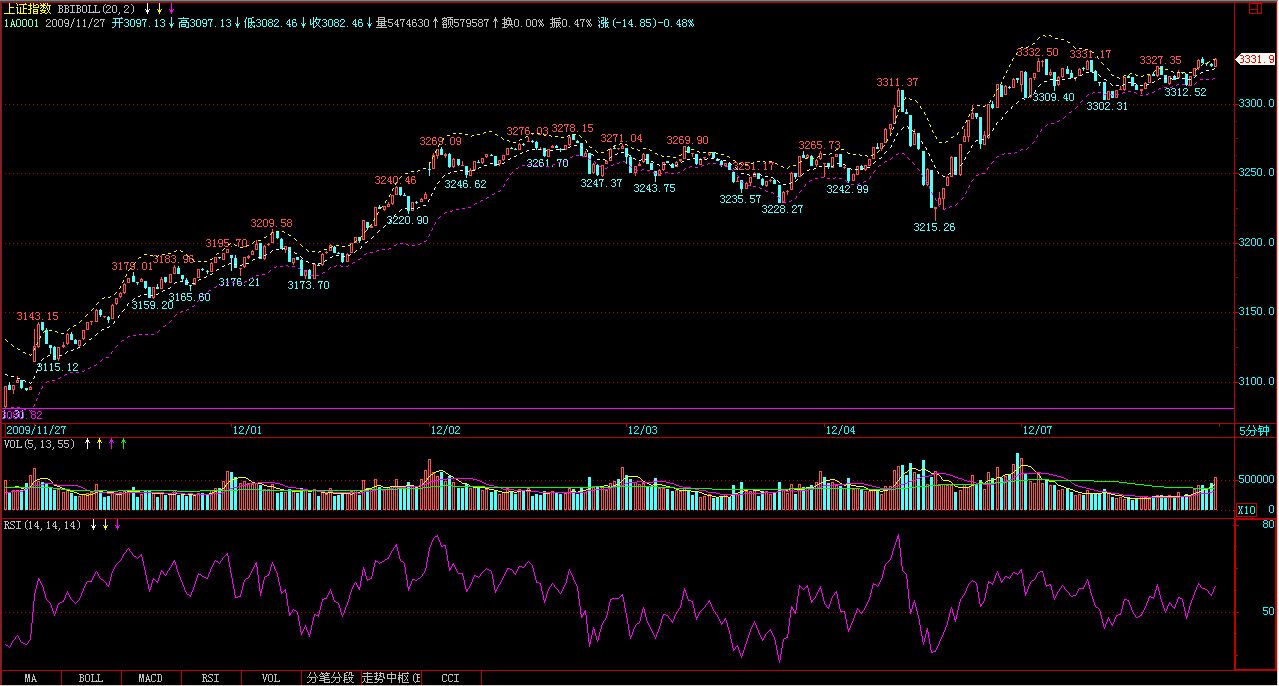1279x686 pixels.
Task: Click the yellow arrow after RSI(14,14,14)
Action: (x=106, y=524)
